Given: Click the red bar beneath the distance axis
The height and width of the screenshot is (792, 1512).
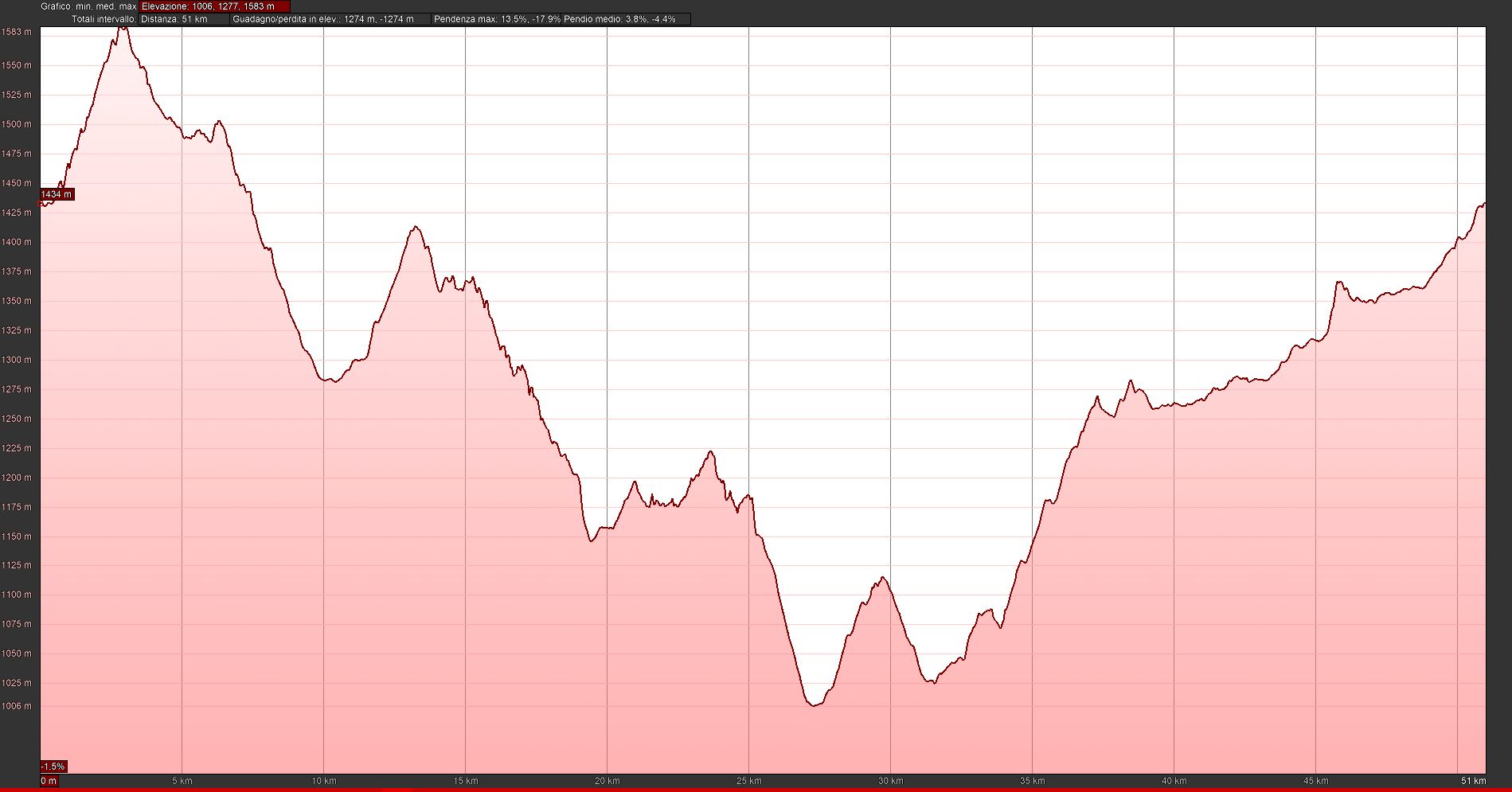Looking at the screenshot, I should point(756,790).
